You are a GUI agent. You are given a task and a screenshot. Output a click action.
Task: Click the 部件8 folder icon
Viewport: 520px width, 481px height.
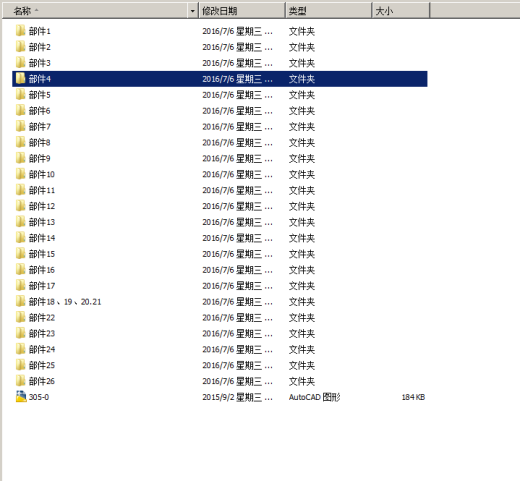(x=20, y=142)
